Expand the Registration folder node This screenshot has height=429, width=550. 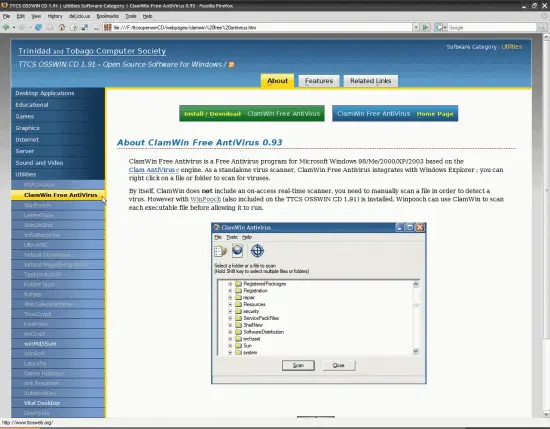pos(230,291)
